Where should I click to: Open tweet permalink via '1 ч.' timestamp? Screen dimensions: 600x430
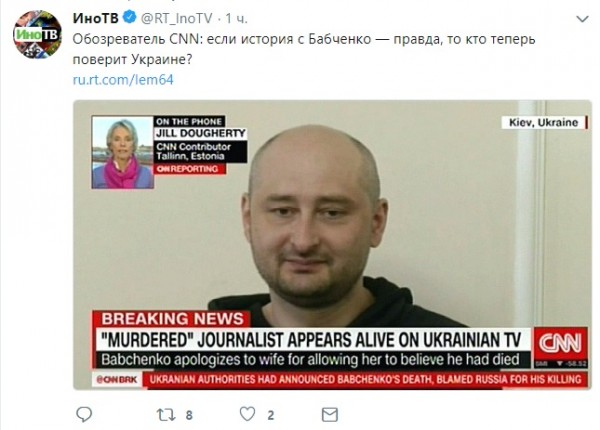tap(236, 18)
